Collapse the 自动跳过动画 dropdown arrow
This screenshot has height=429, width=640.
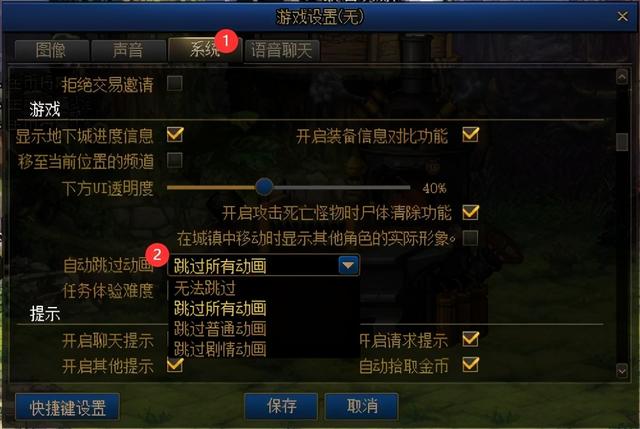point(348,265)
